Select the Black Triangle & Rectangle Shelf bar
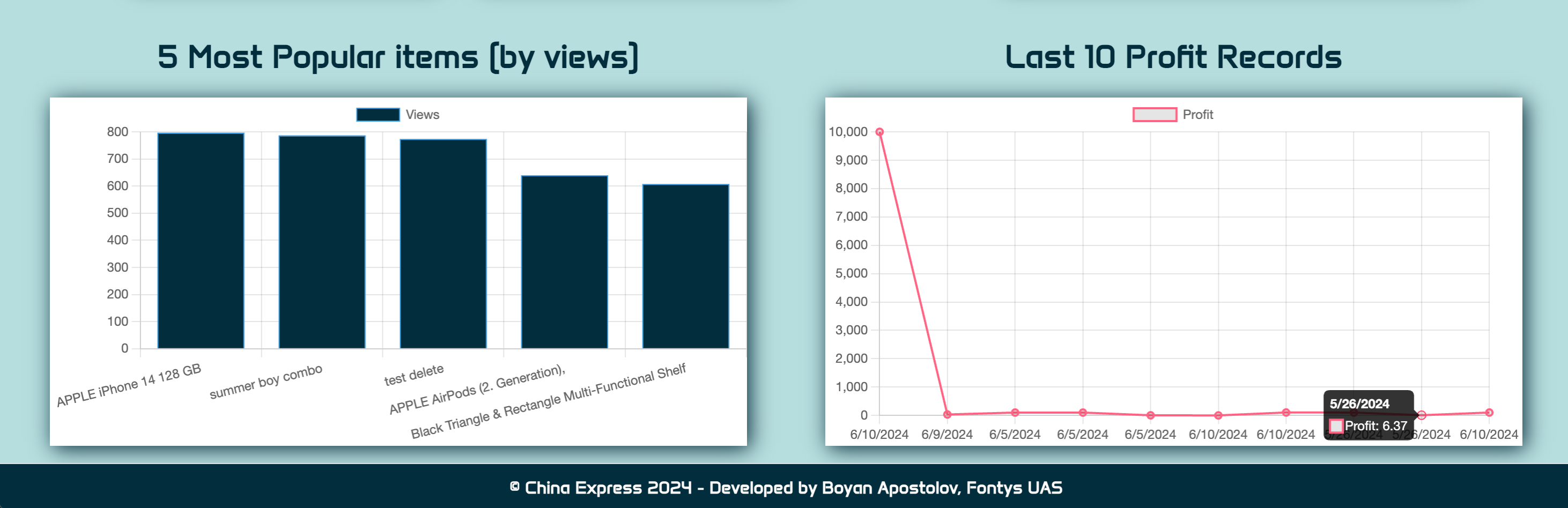The height and width of the screenshot is (508, 1568). (x=685, y=266)
